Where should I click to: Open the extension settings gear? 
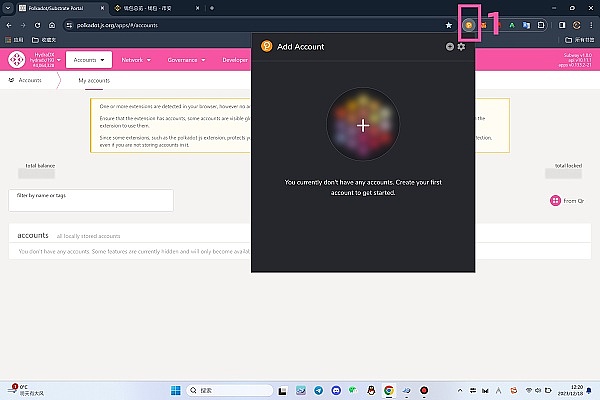point(461,47)
